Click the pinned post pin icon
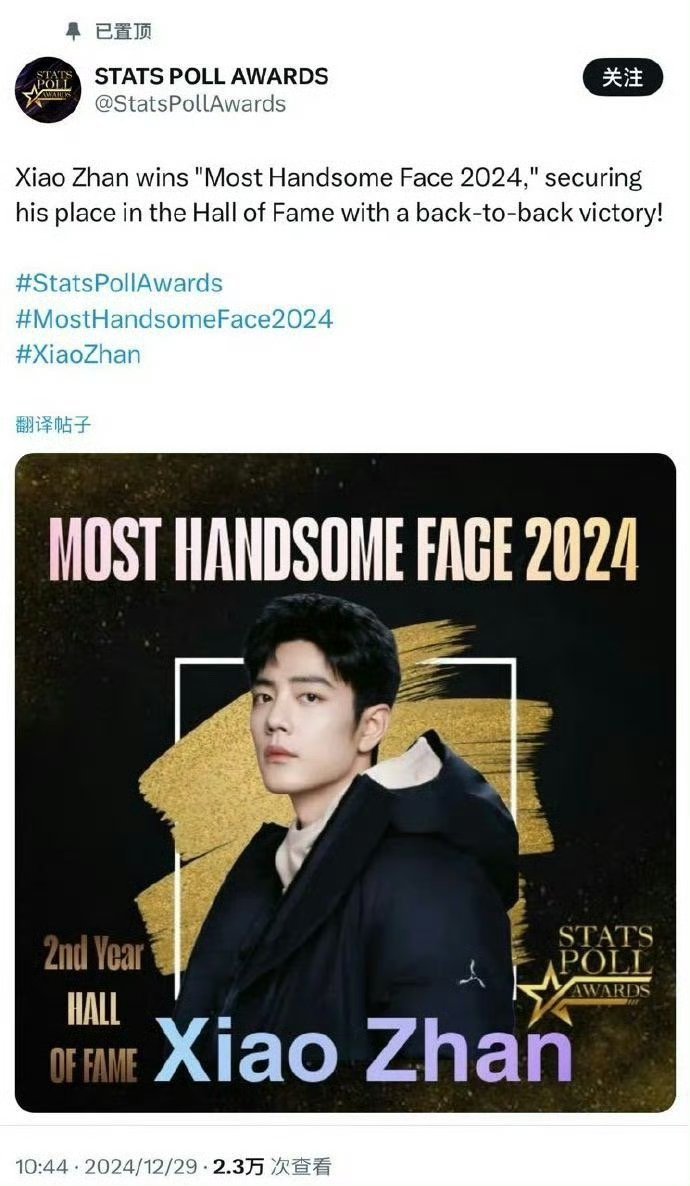The width and height of the screenshot is (690, 1186). coord(73,31)
